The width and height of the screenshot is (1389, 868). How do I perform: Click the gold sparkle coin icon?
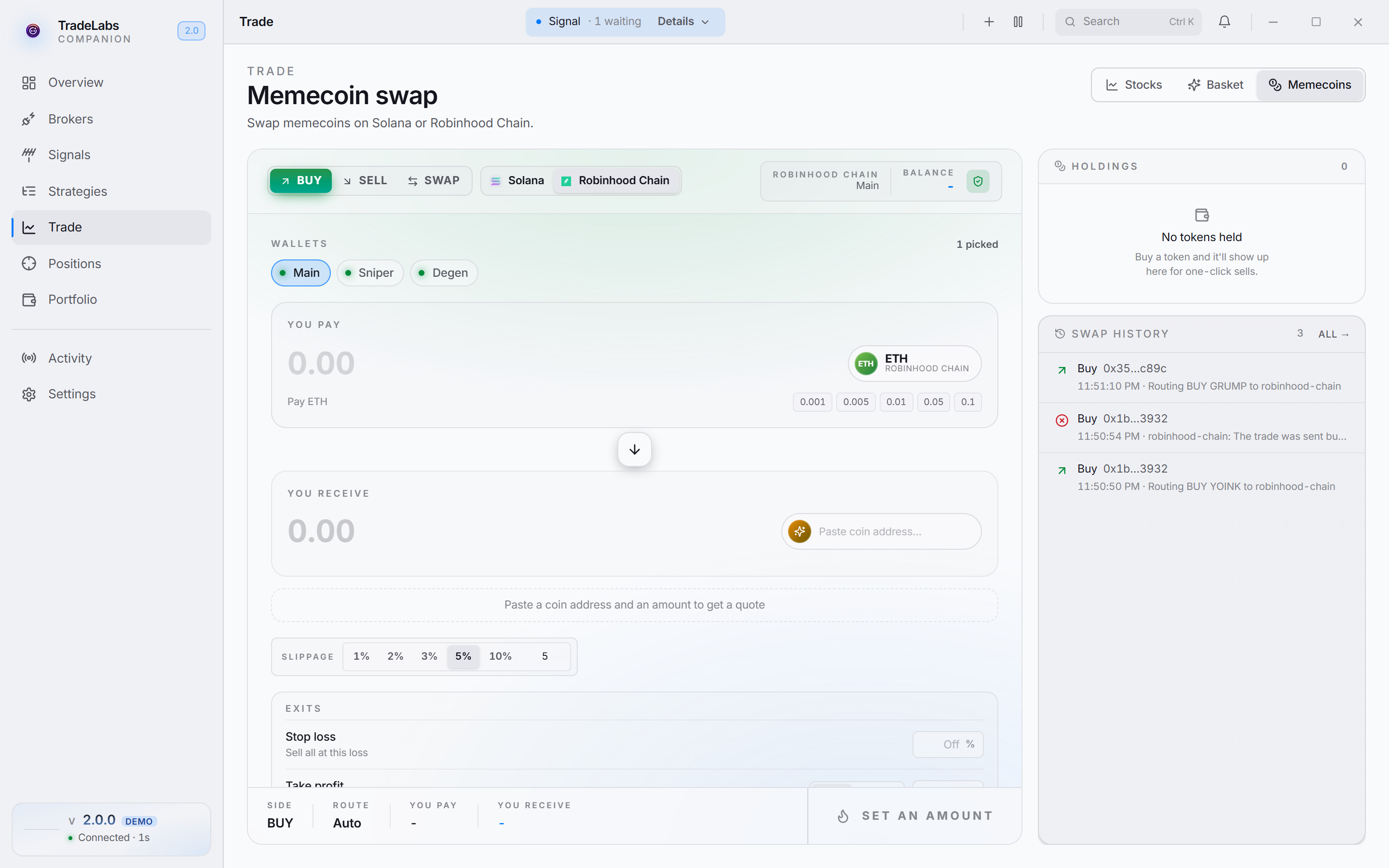tap(800, 531)
